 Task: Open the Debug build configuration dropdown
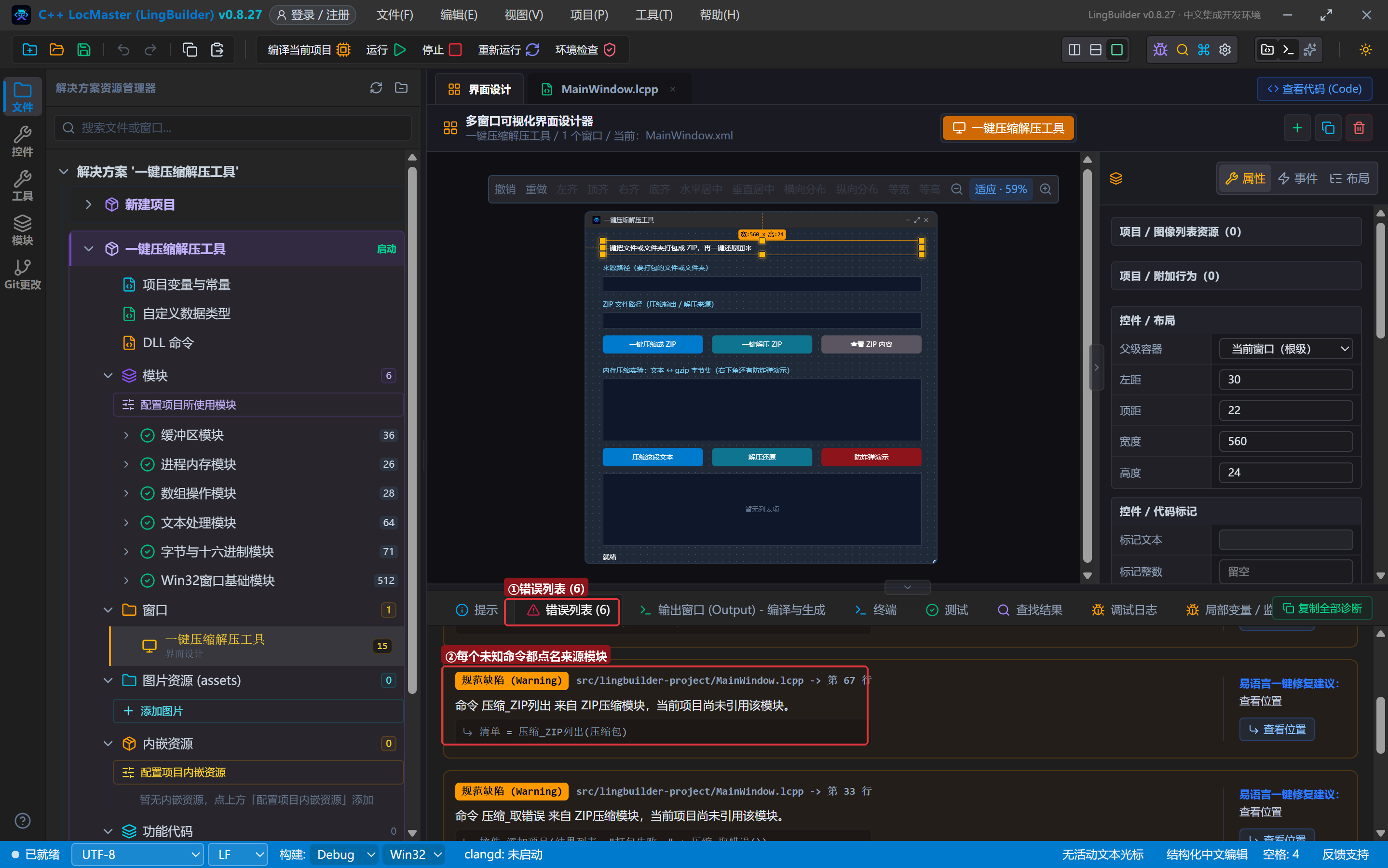tap(345, 855)
